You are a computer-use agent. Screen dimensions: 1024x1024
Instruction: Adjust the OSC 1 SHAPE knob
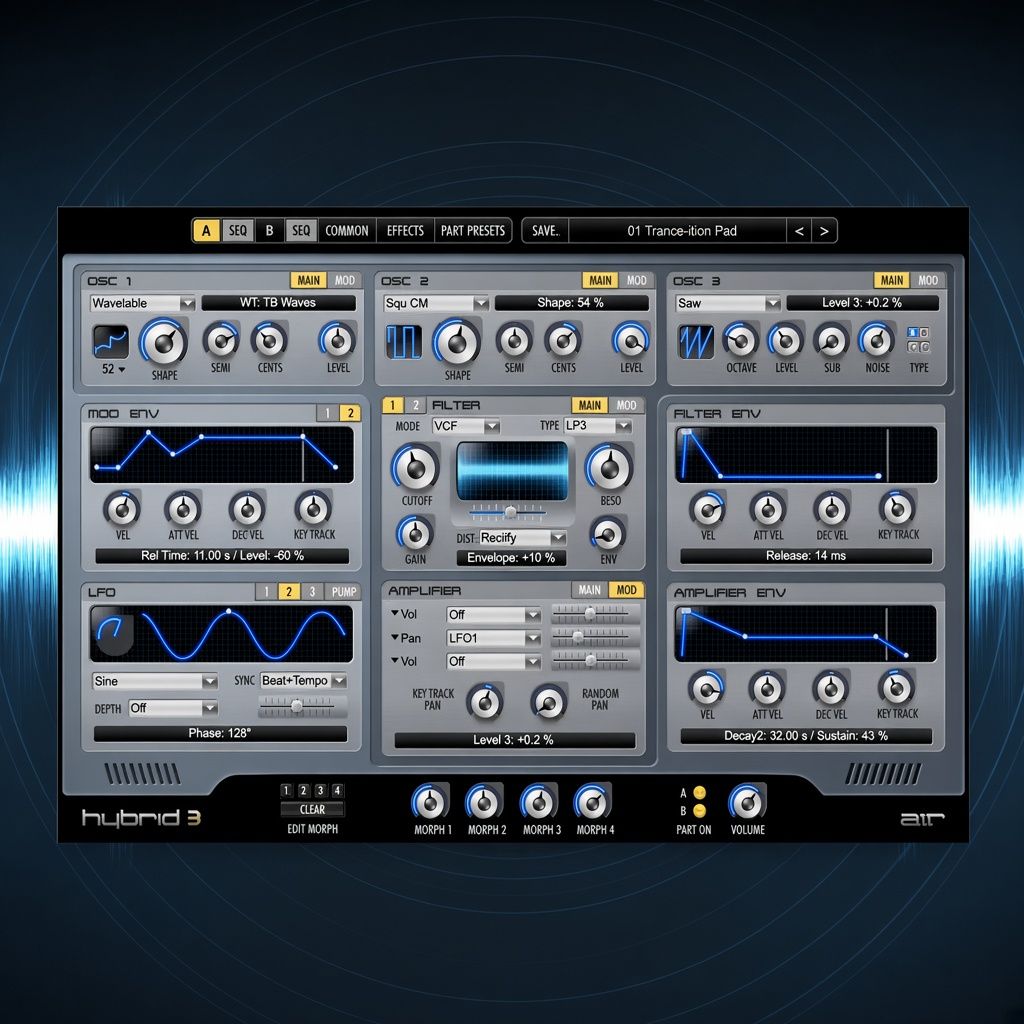[164, 342]
